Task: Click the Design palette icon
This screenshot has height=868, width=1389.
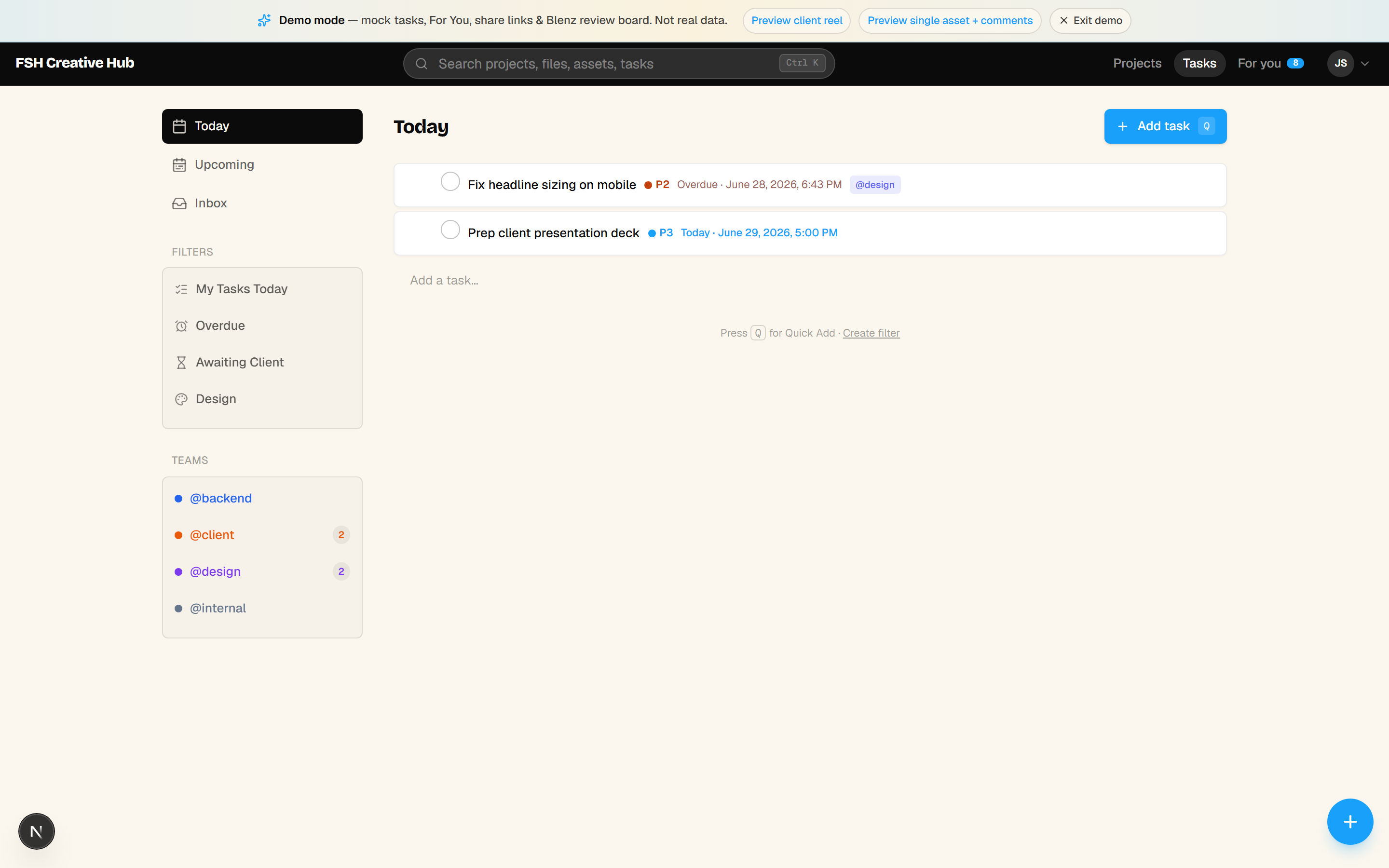Action: pos(181,399)
